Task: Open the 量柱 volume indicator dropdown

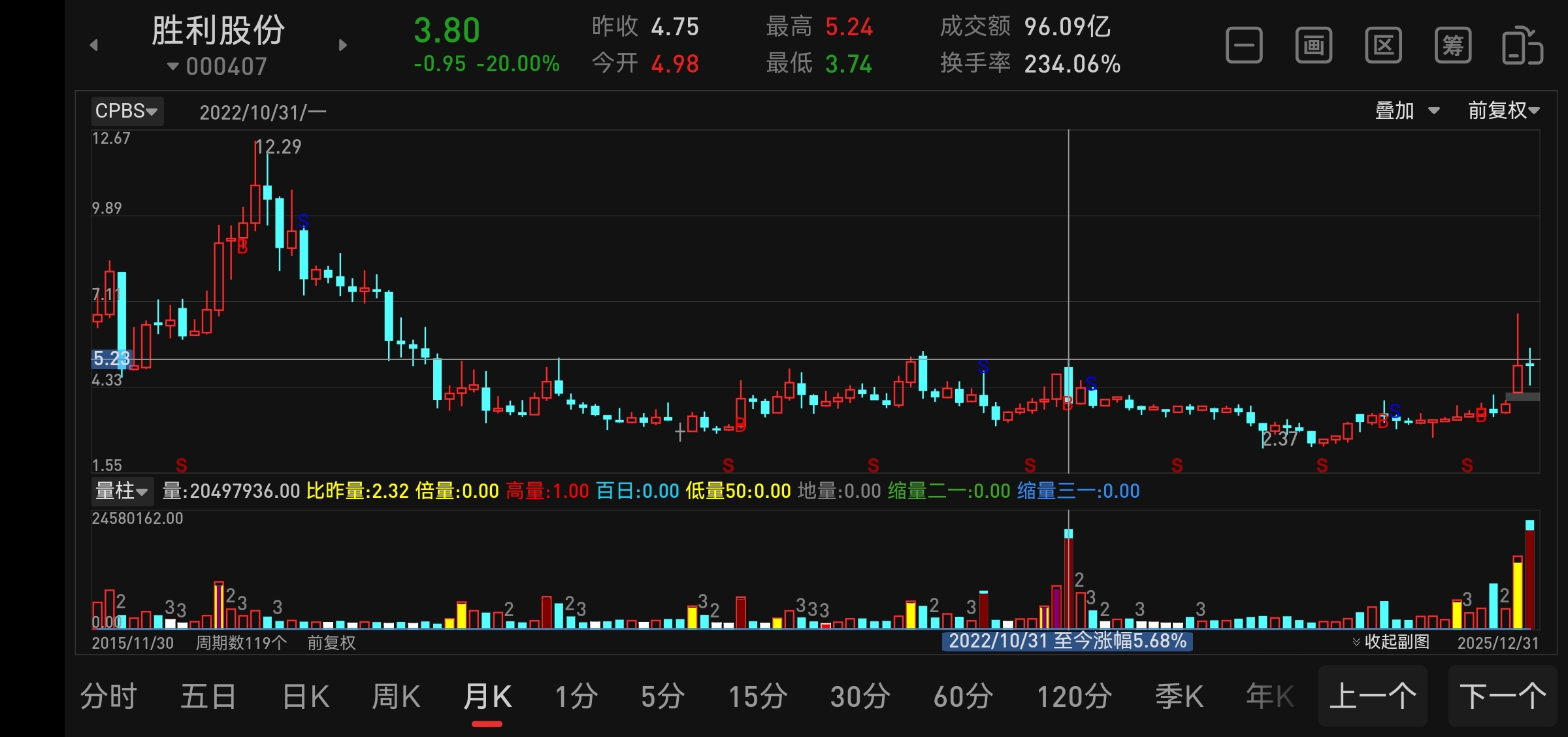Action: click(122, 491)
